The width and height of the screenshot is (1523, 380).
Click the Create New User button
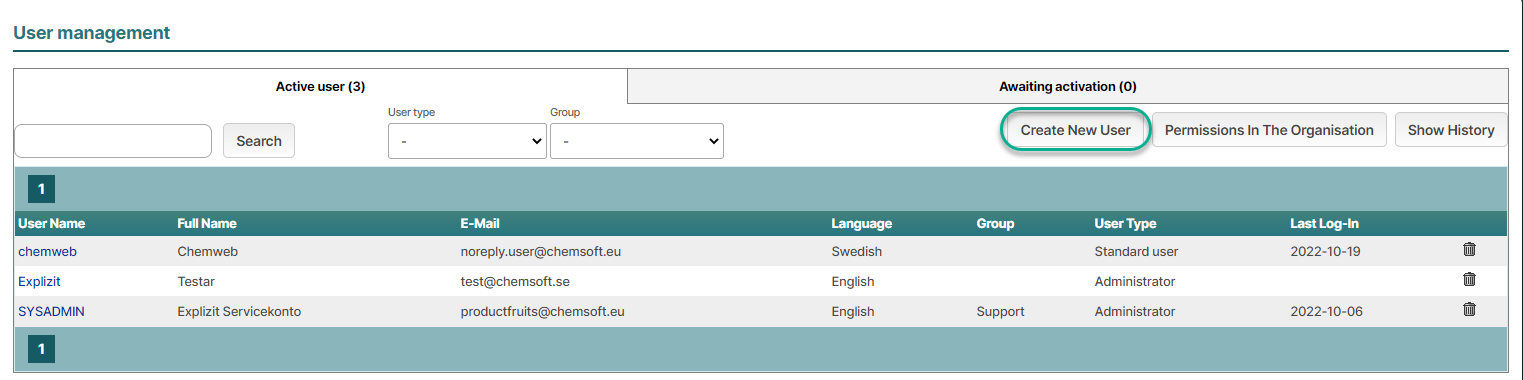pyautogui.click(x=1075, y=130)
